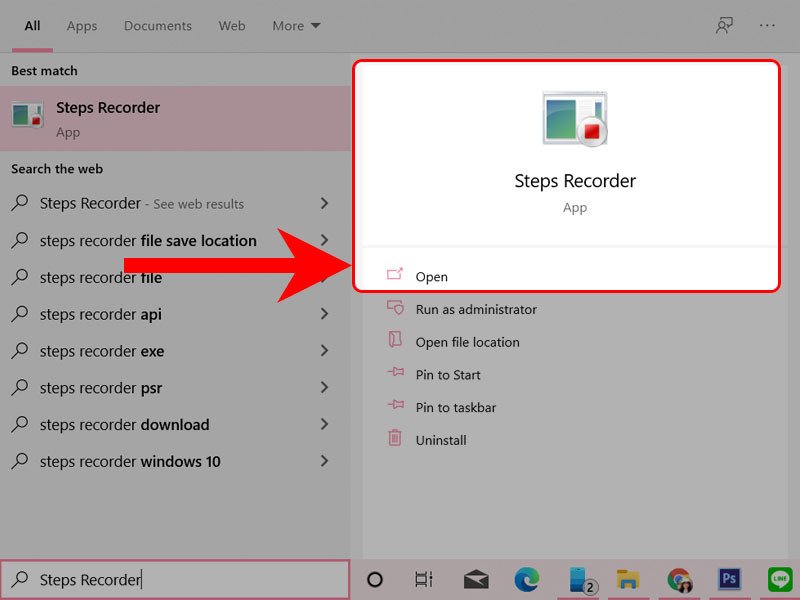Click the Open launch icon in preview pane
800x600 pixels.
(394, 274)
